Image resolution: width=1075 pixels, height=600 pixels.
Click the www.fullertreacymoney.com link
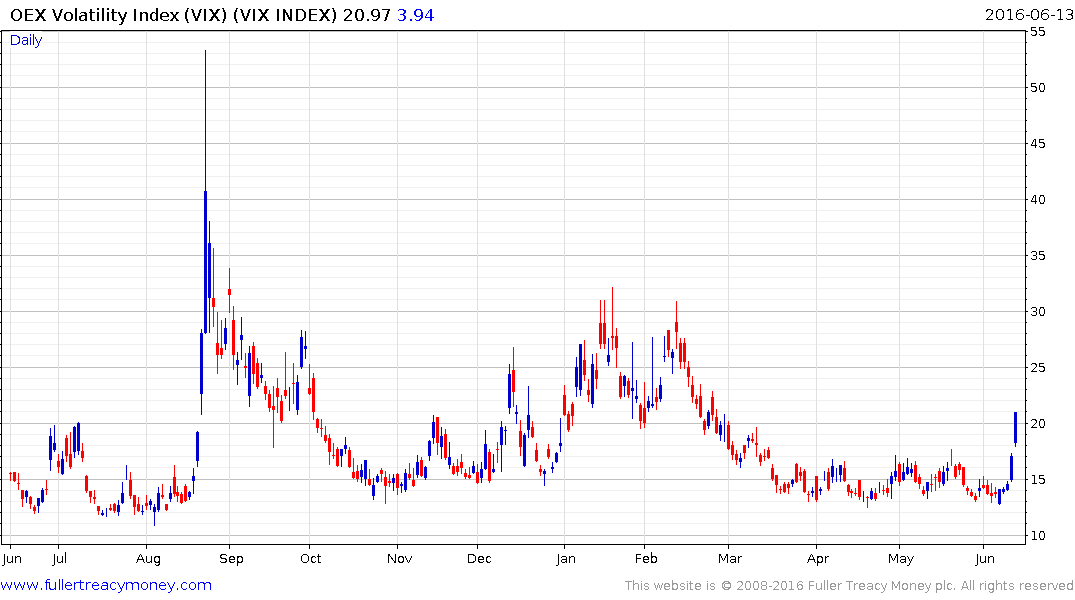106,585
